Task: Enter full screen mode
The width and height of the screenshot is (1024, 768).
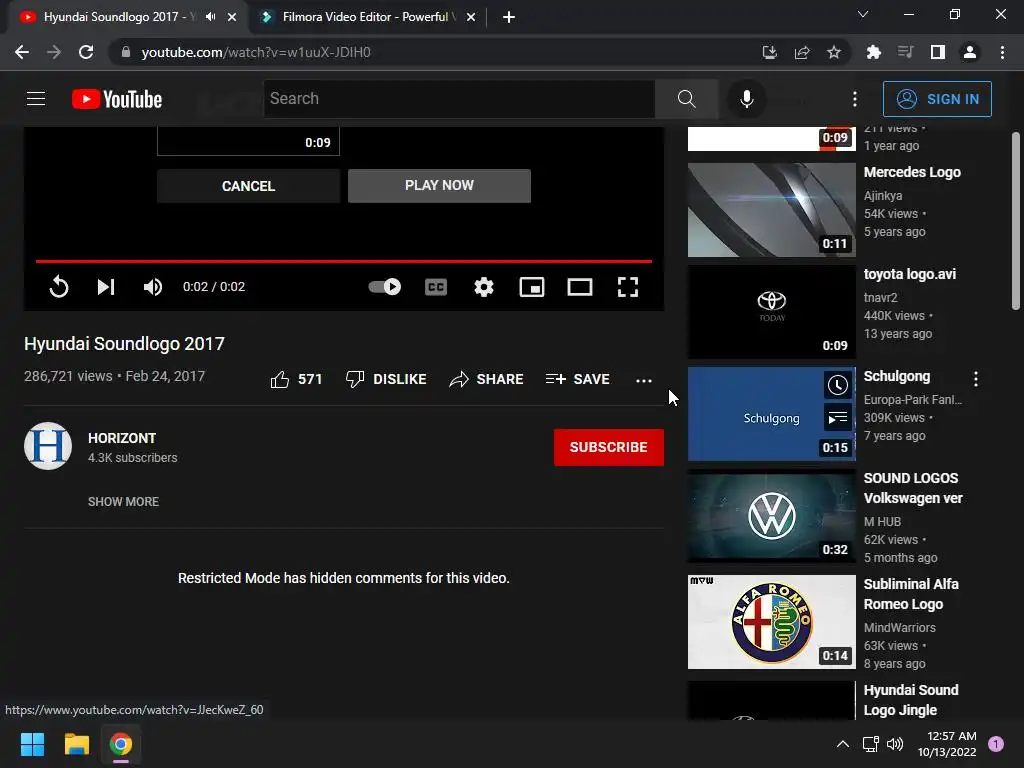Action: [x=628, y=287]
